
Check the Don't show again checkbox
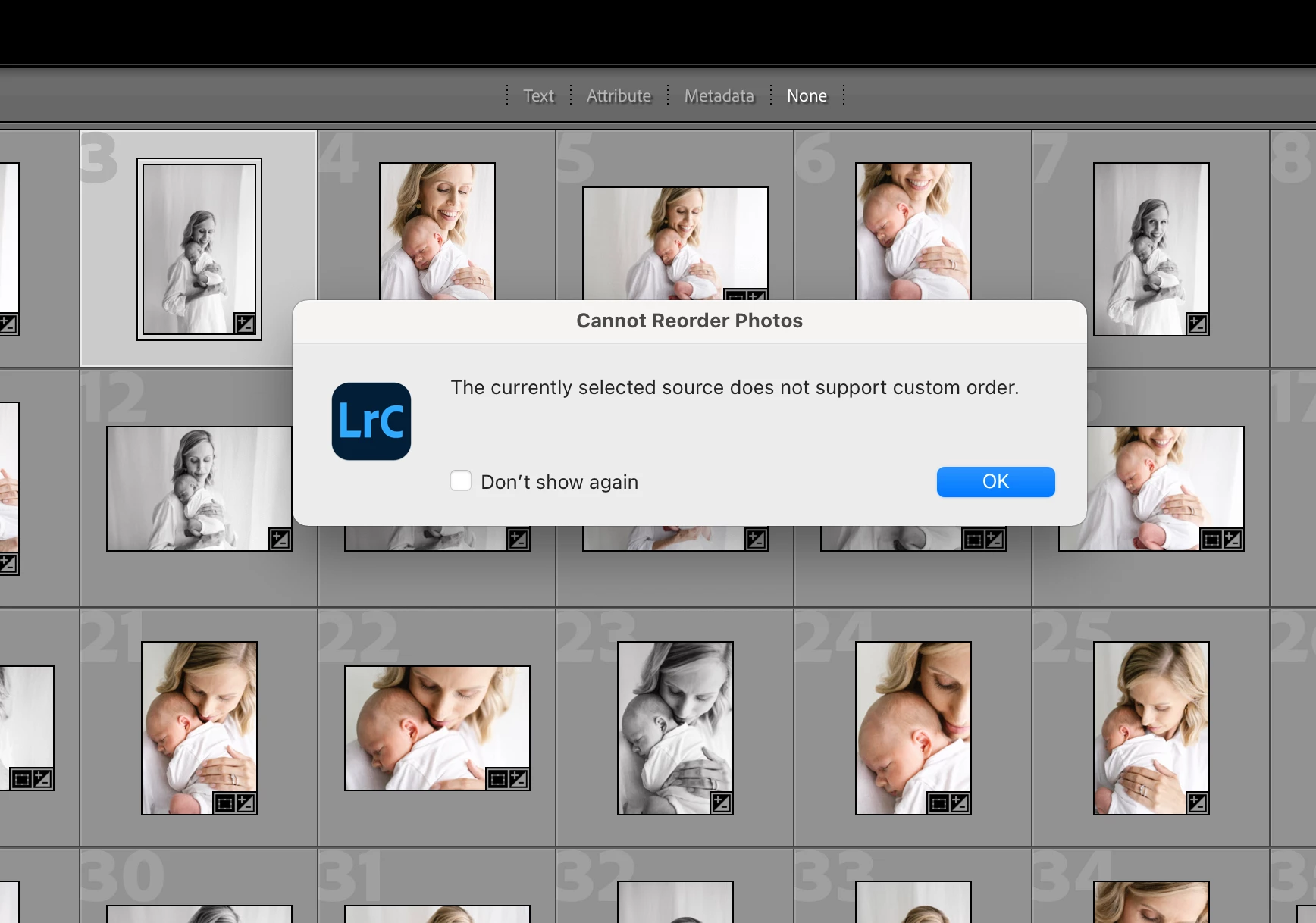point(461,481)
